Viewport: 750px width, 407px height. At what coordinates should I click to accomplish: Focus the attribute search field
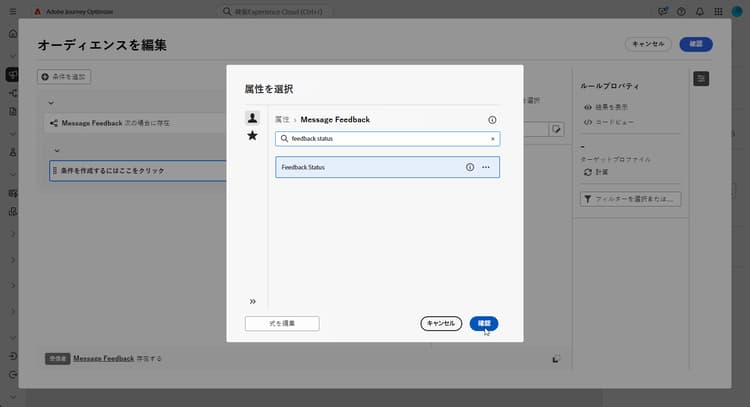(387, 139)
